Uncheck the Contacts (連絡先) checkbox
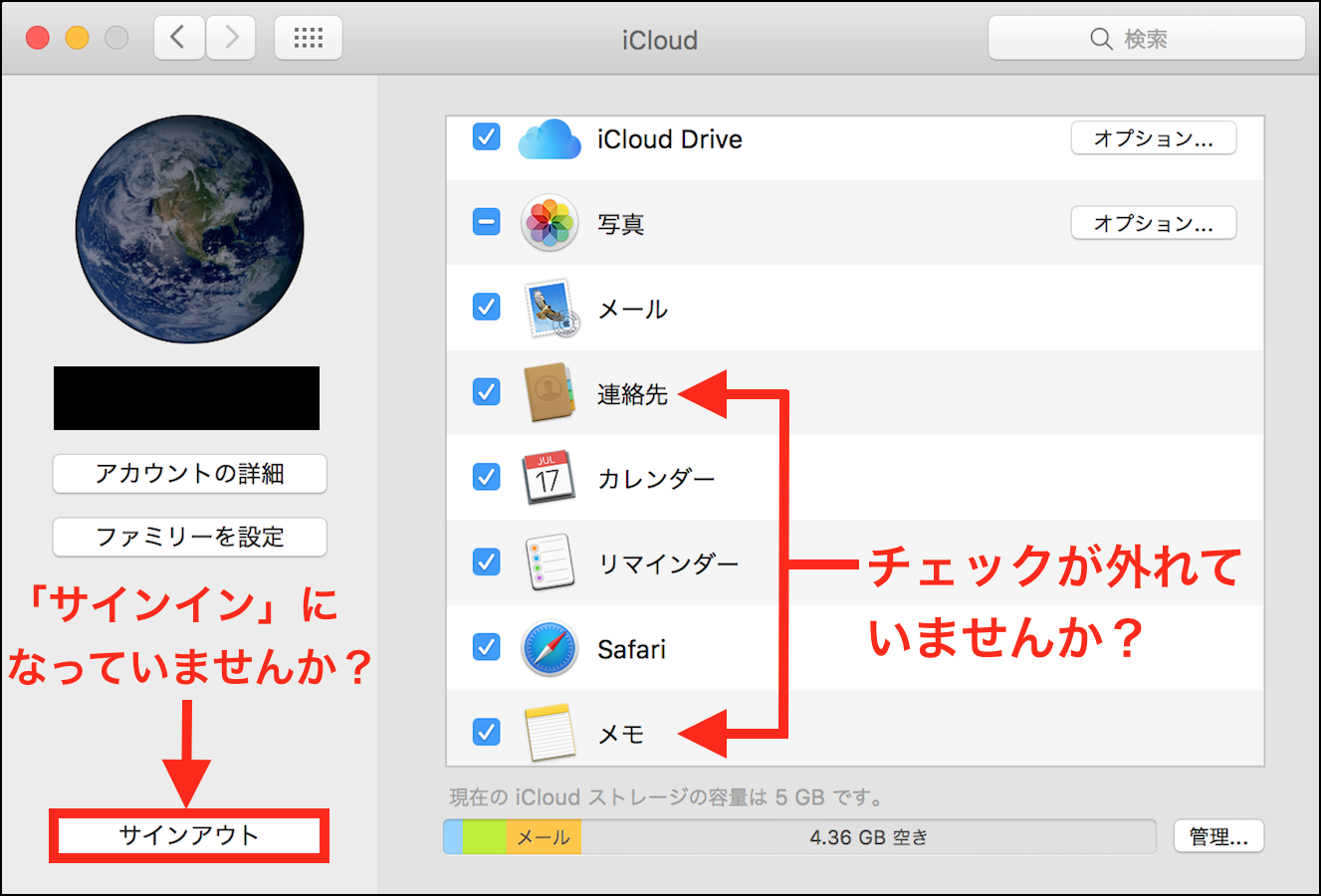This screenshot has height=896, width=1321. 486,392
